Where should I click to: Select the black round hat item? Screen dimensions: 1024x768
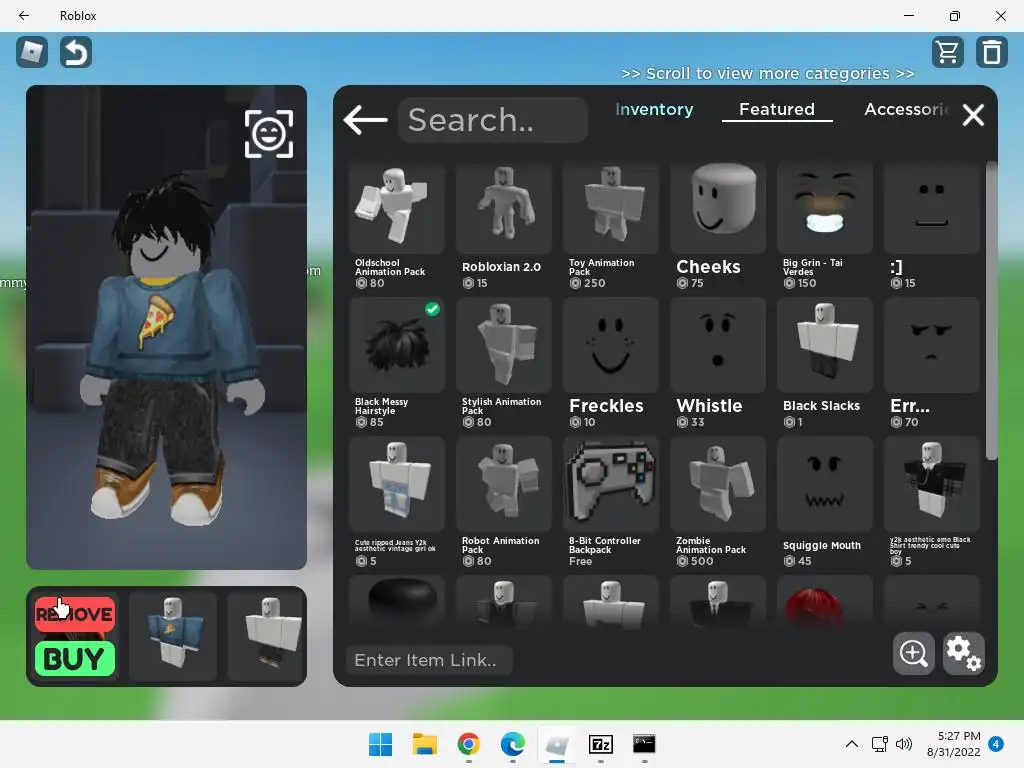(397, 601)
